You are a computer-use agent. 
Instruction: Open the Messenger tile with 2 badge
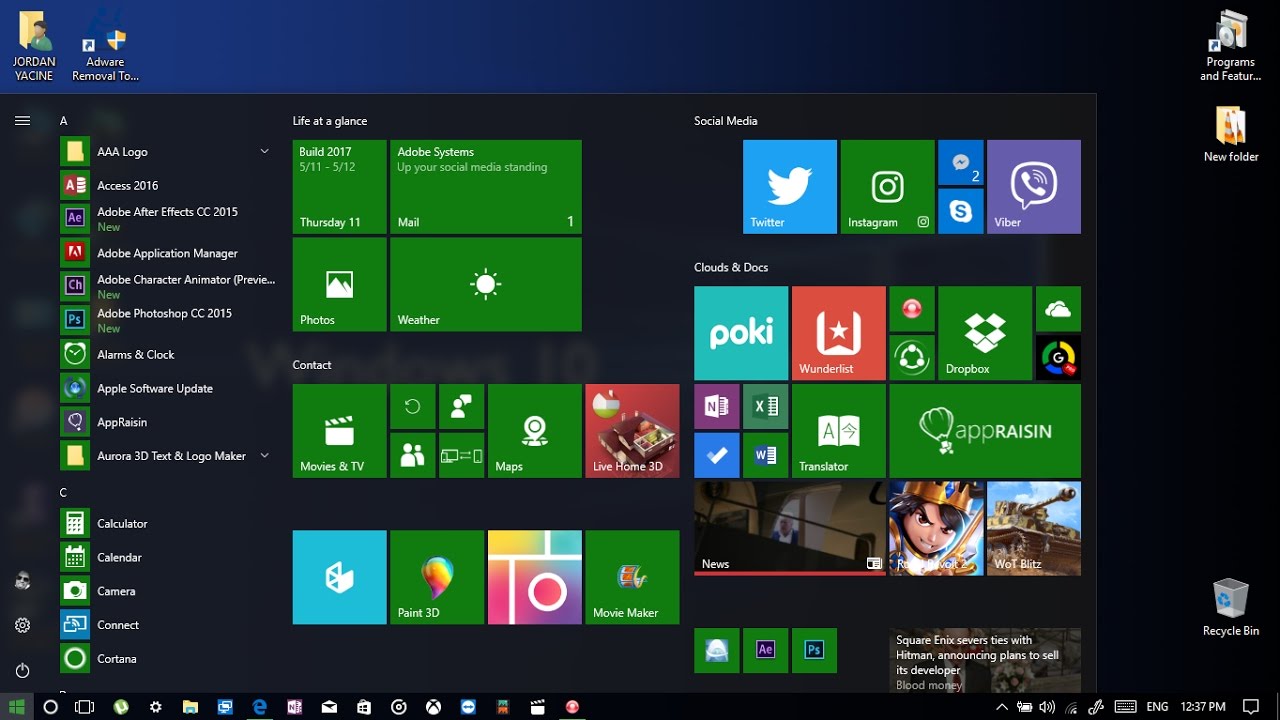click(x=961, y=163)
